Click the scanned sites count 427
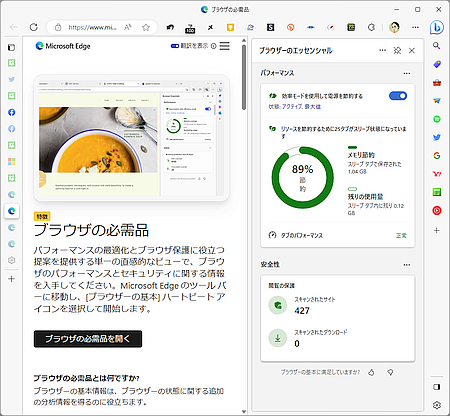Image resolution: width=450 pixels, height=416 pixels. click(x=302, y=311)
